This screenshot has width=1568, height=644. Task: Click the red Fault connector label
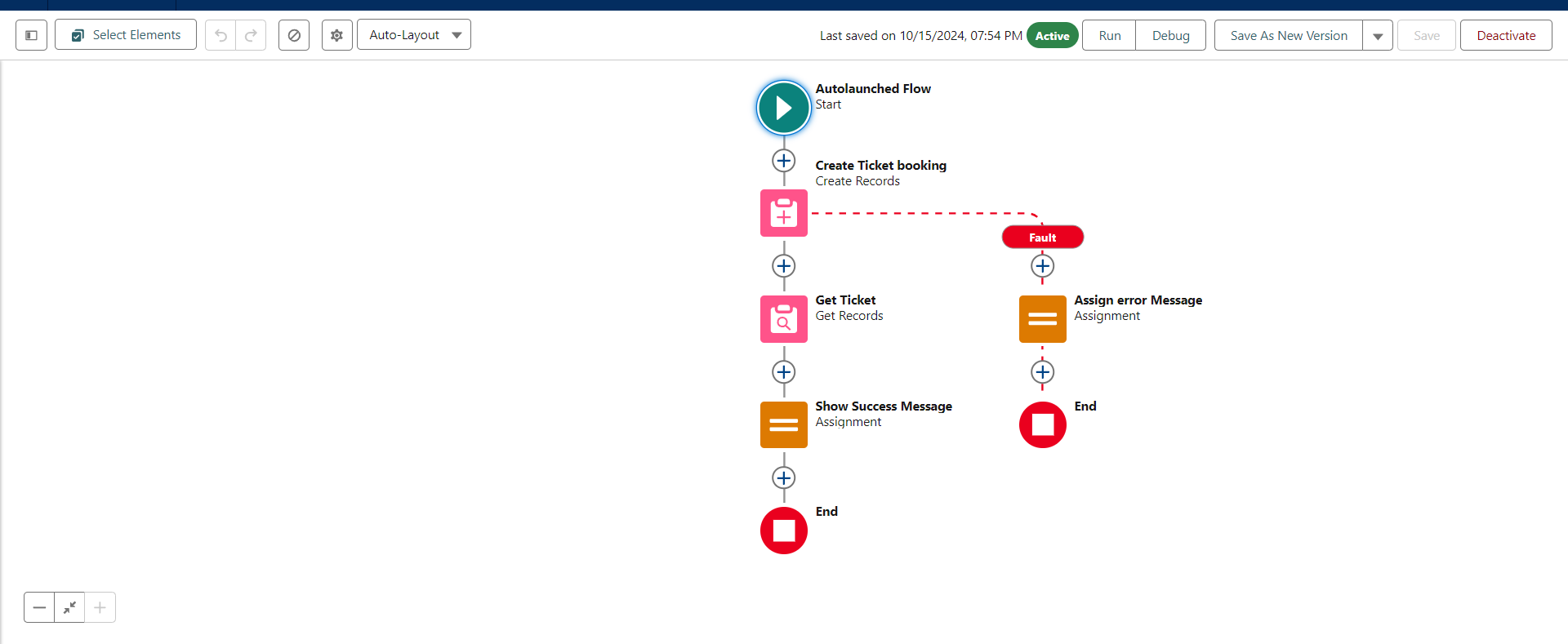(1043, 238)
